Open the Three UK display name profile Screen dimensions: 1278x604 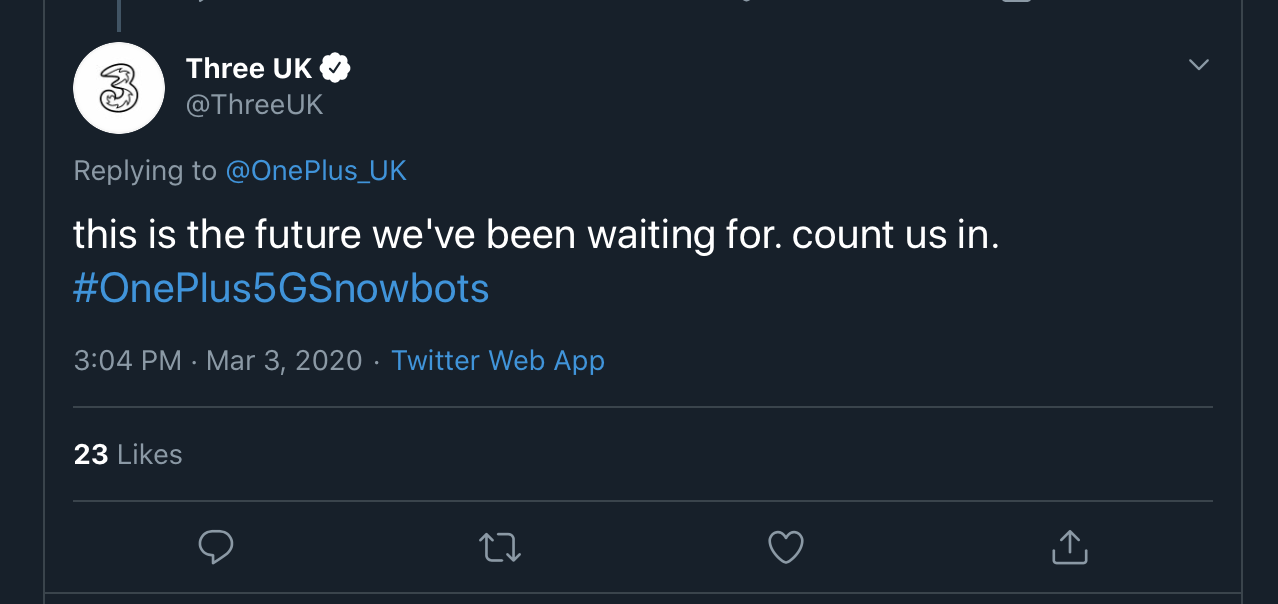[x=249, y=69]
